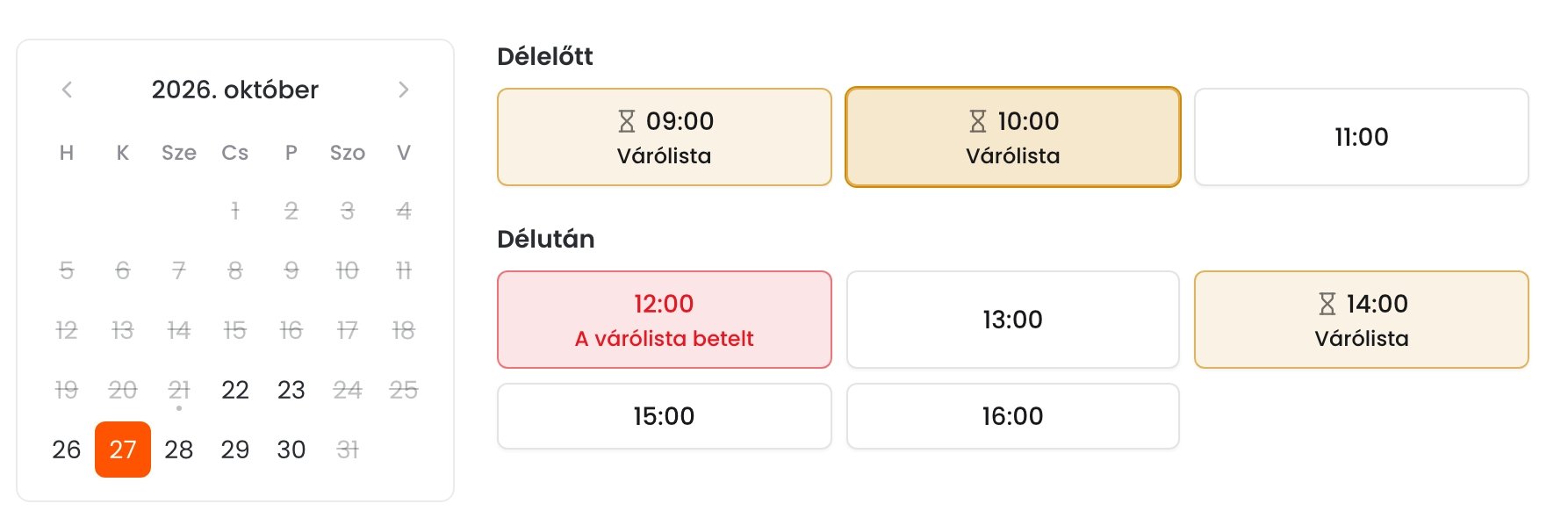Join waitlist for 09:00 slot
1568x518 pixels.
(x=665, y=137)
